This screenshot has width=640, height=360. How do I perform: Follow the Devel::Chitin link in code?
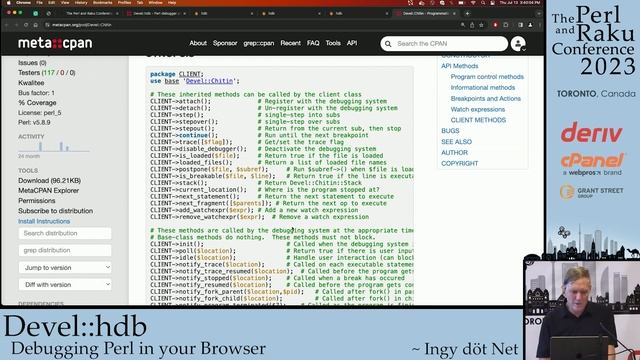[209, 81]
